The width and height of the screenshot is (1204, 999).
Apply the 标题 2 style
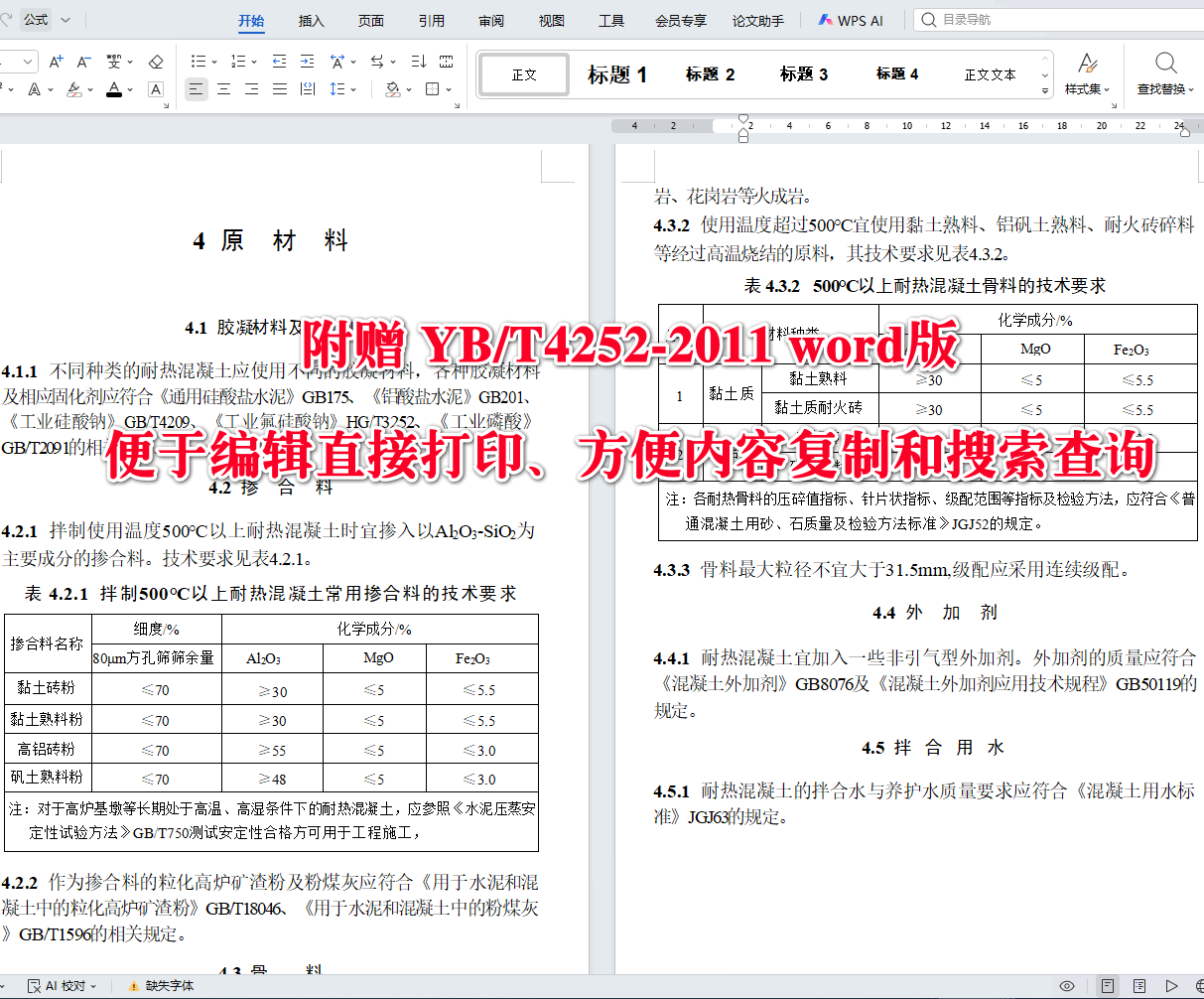[x=711, y=74]
